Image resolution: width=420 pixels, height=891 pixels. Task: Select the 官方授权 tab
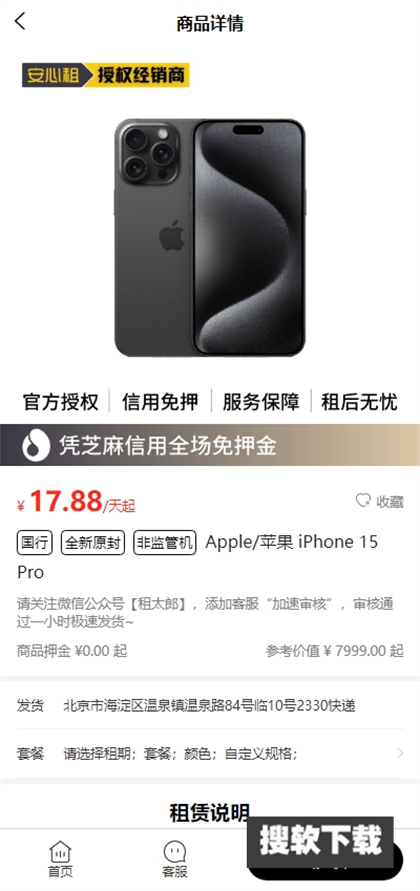point(61,402)
